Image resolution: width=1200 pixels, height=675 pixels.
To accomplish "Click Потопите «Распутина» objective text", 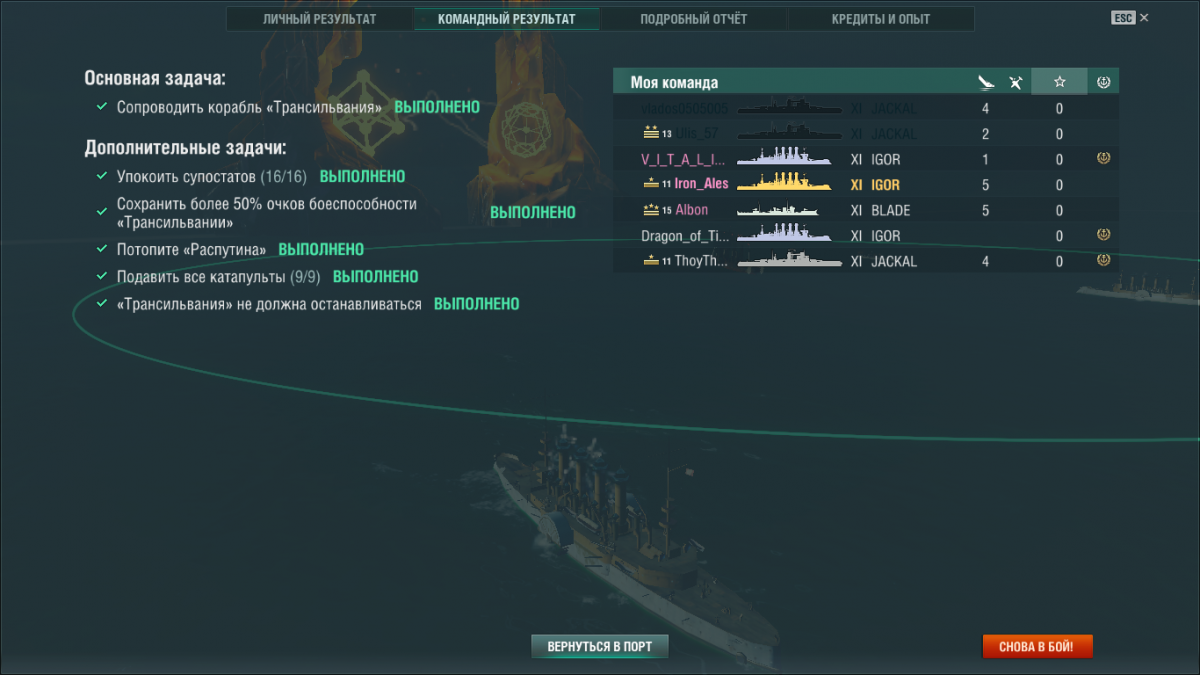I will pyautogui.click(x=191, y=248).
